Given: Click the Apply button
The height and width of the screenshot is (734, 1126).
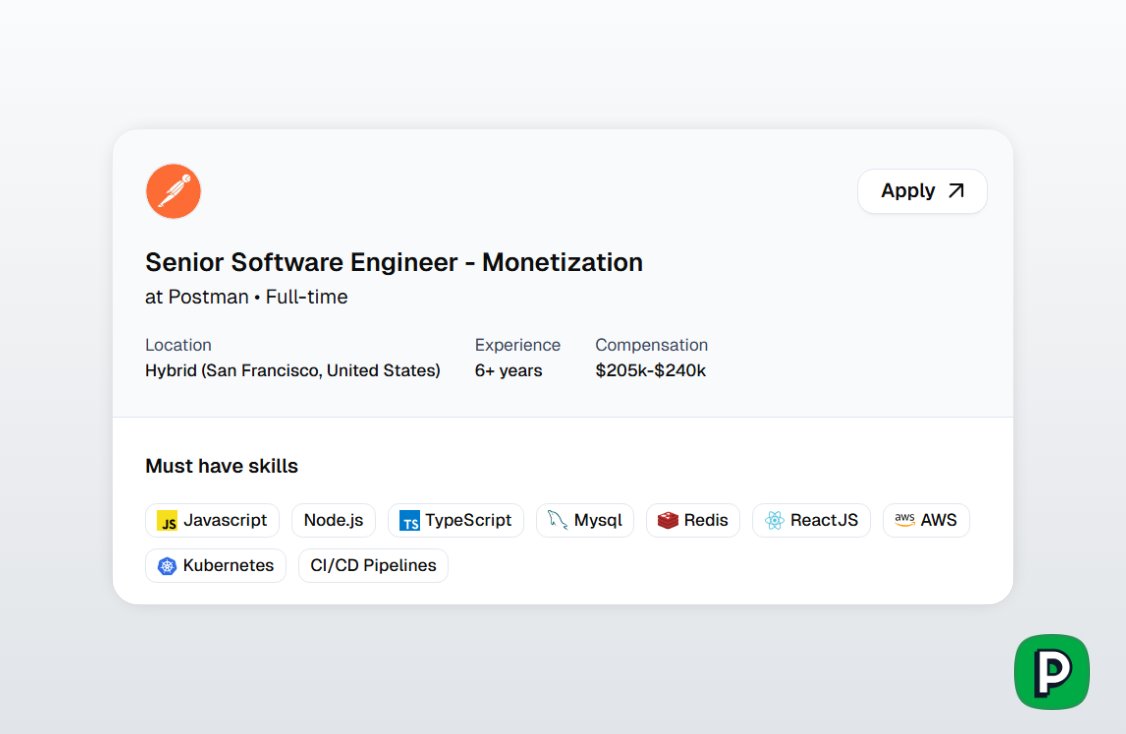Looking at the screenshot, I should [922, 191].
